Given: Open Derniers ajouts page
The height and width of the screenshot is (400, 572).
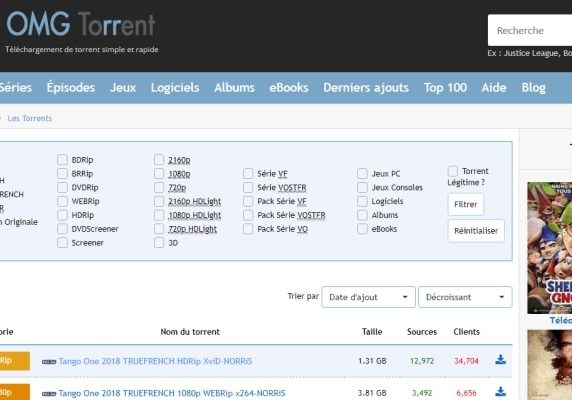Looking at the screenshot, I should 366,88.
